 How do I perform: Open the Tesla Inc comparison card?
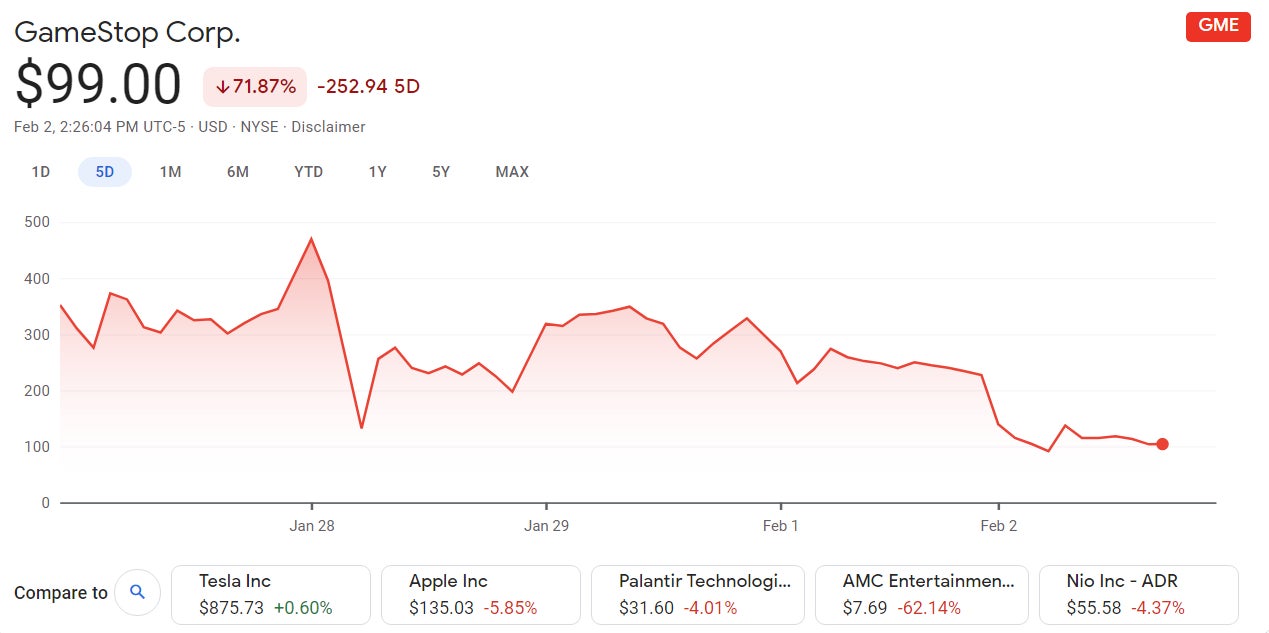click(x=271, y=594)
